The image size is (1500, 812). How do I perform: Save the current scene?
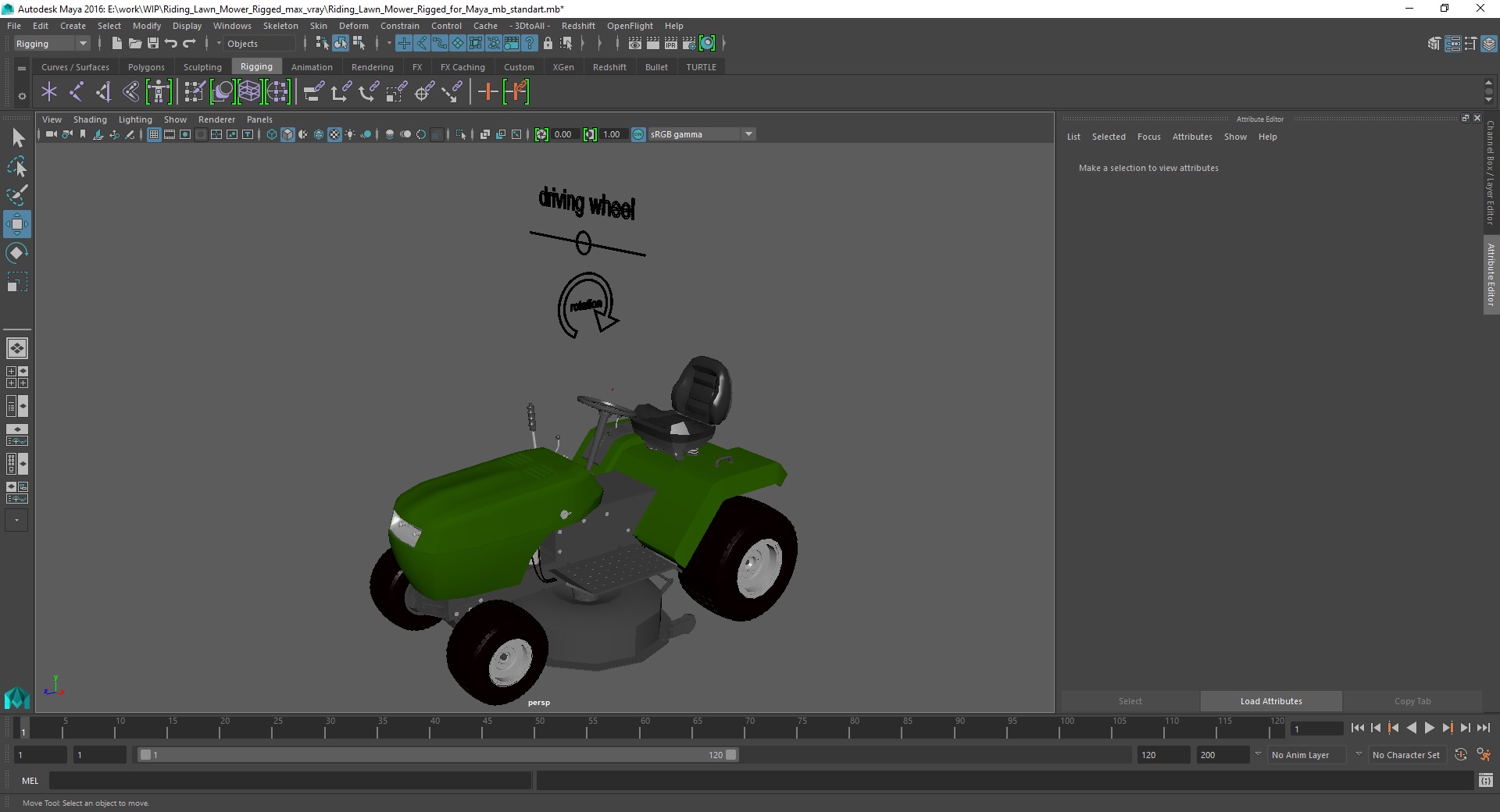point(153,44)
